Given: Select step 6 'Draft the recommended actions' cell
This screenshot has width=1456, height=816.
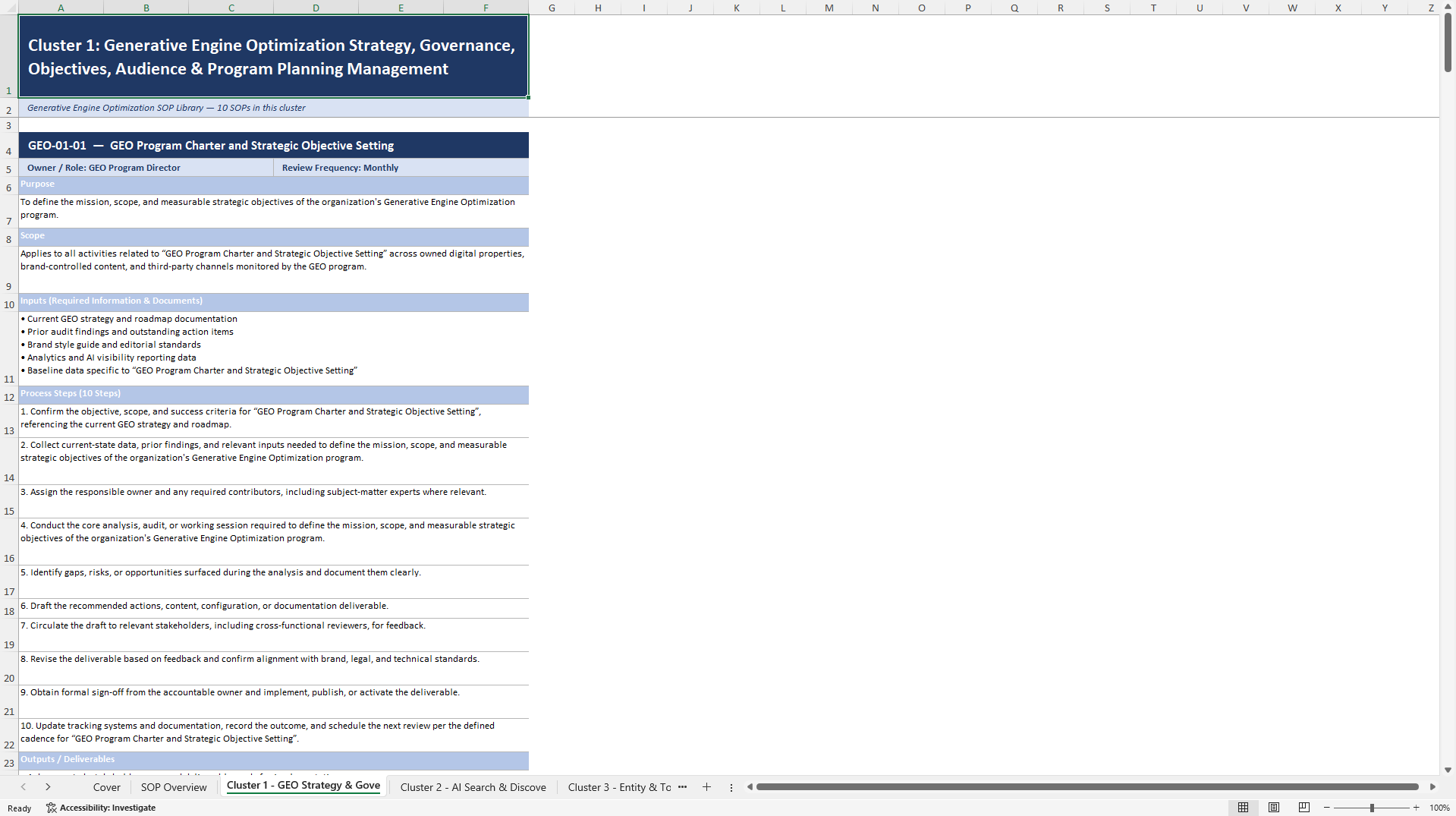Looking at the screenshot, I should tap(273, 609).
